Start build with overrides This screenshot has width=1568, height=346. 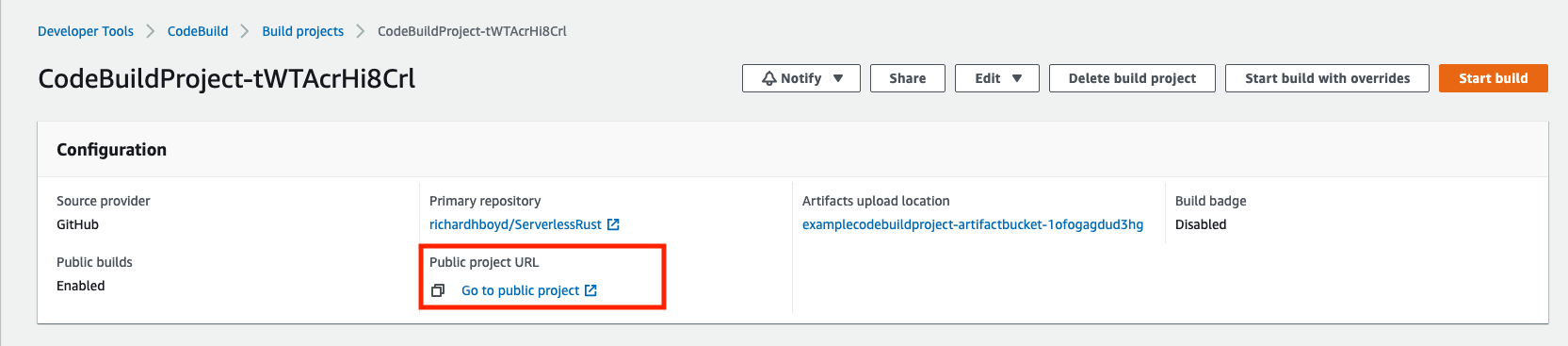[x=1327, y=78]
